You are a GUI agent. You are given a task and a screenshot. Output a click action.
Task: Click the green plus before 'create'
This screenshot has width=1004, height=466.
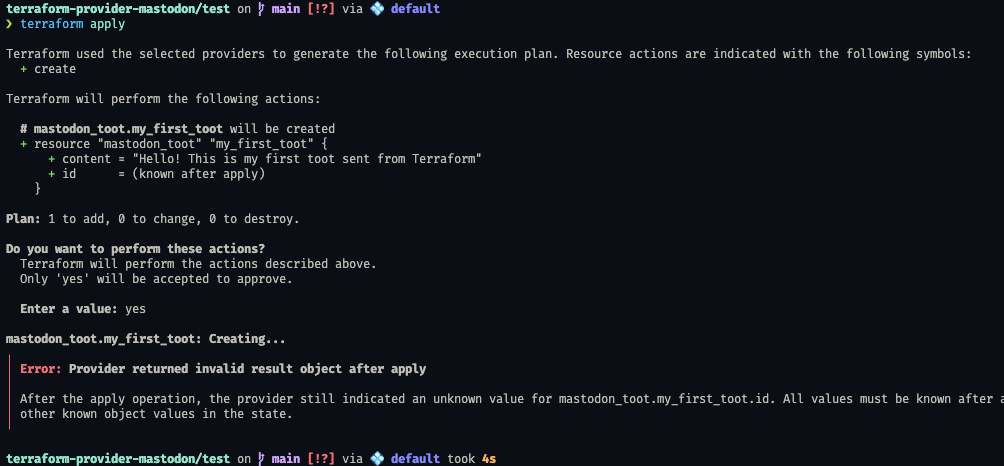pyautogui.click(x=24, y=69)
